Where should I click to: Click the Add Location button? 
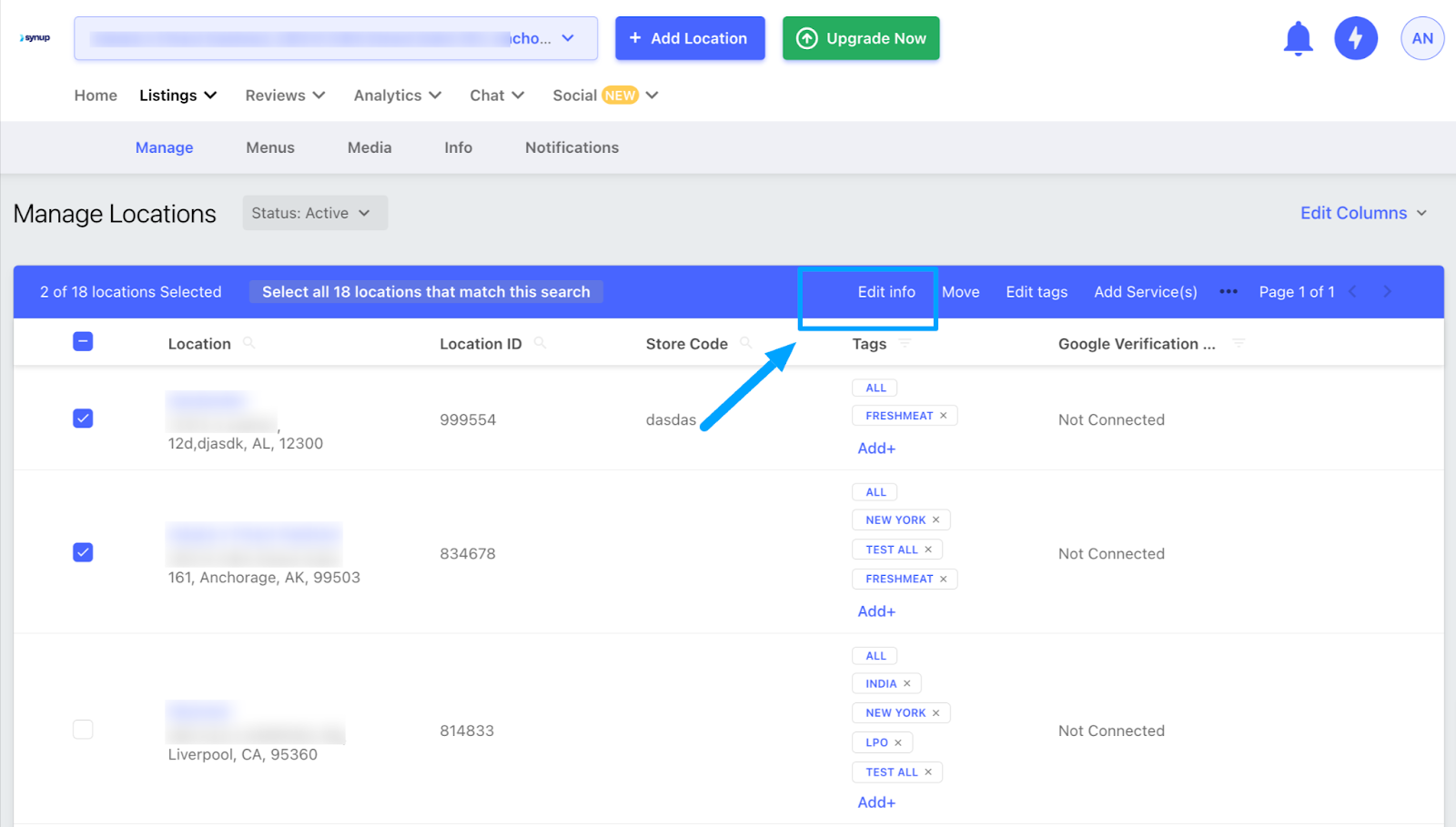coord(690,38)
